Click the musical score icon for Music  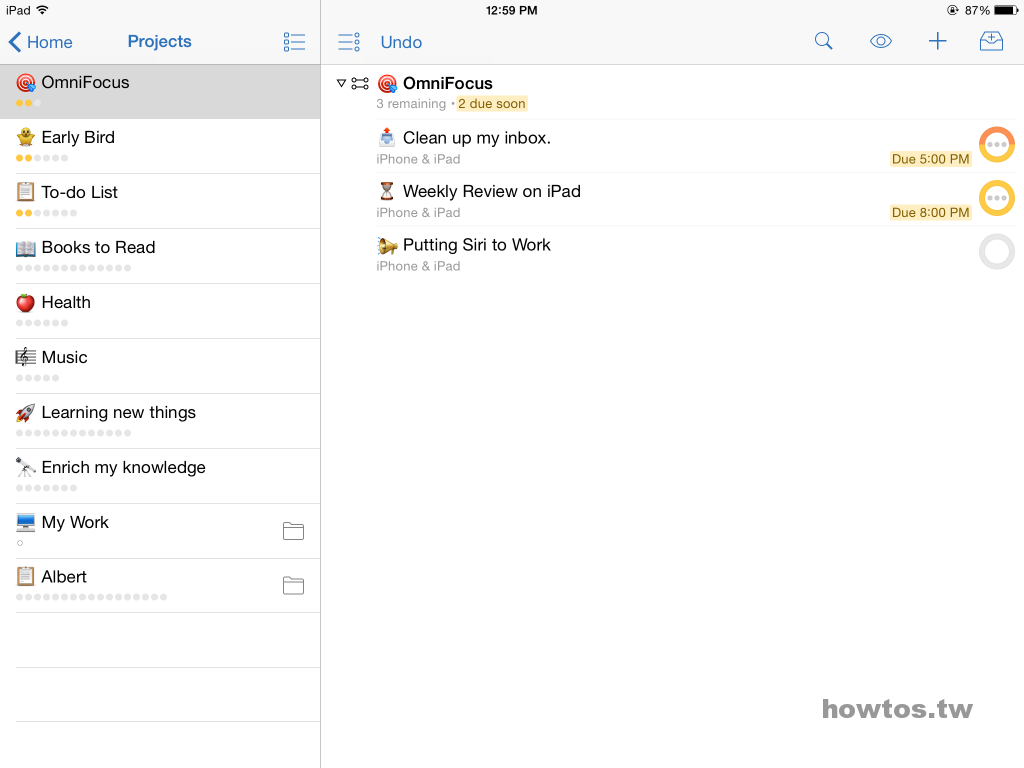tap(25, 357)
